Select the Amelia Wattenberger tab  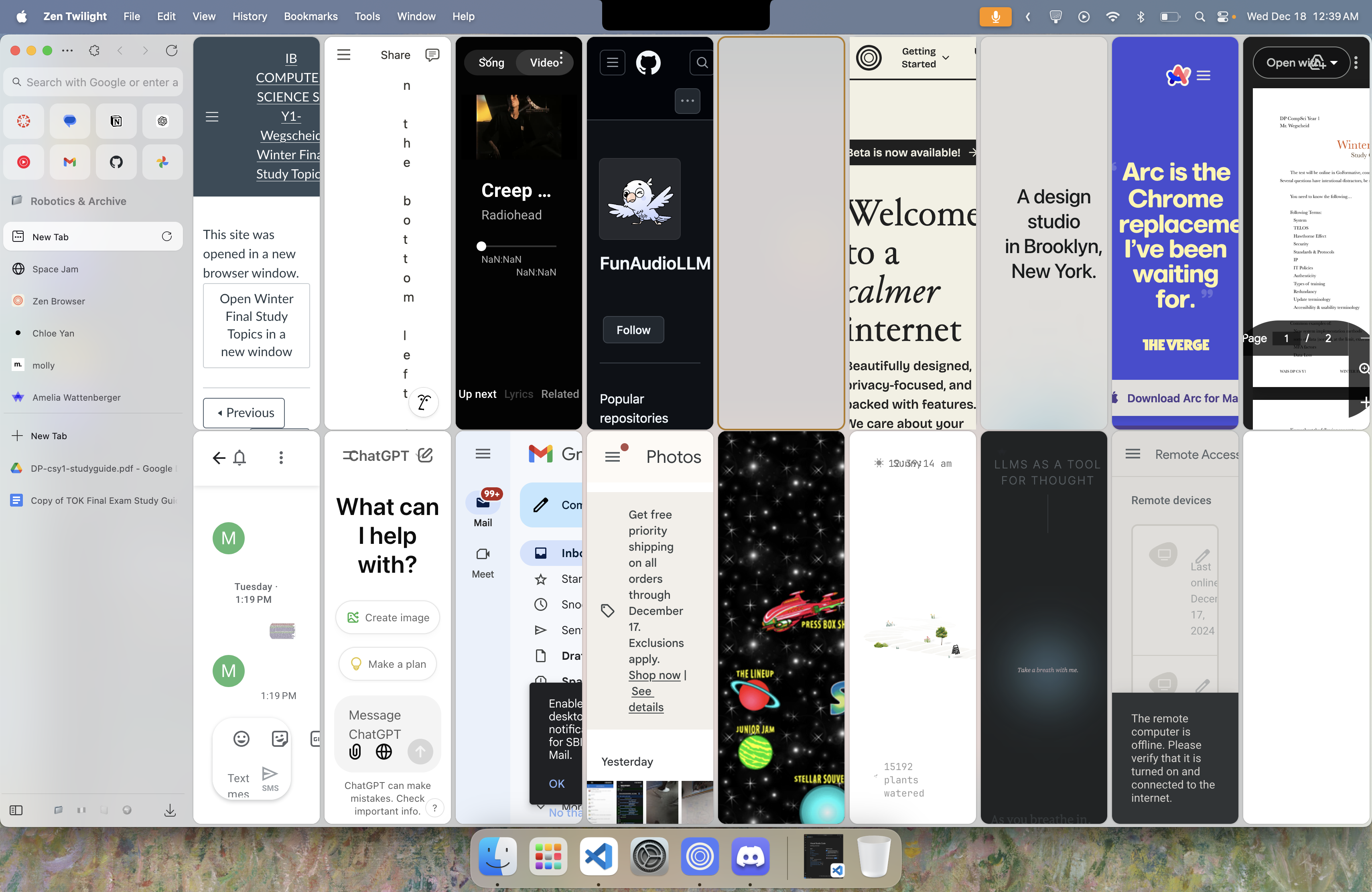point(93,397)
